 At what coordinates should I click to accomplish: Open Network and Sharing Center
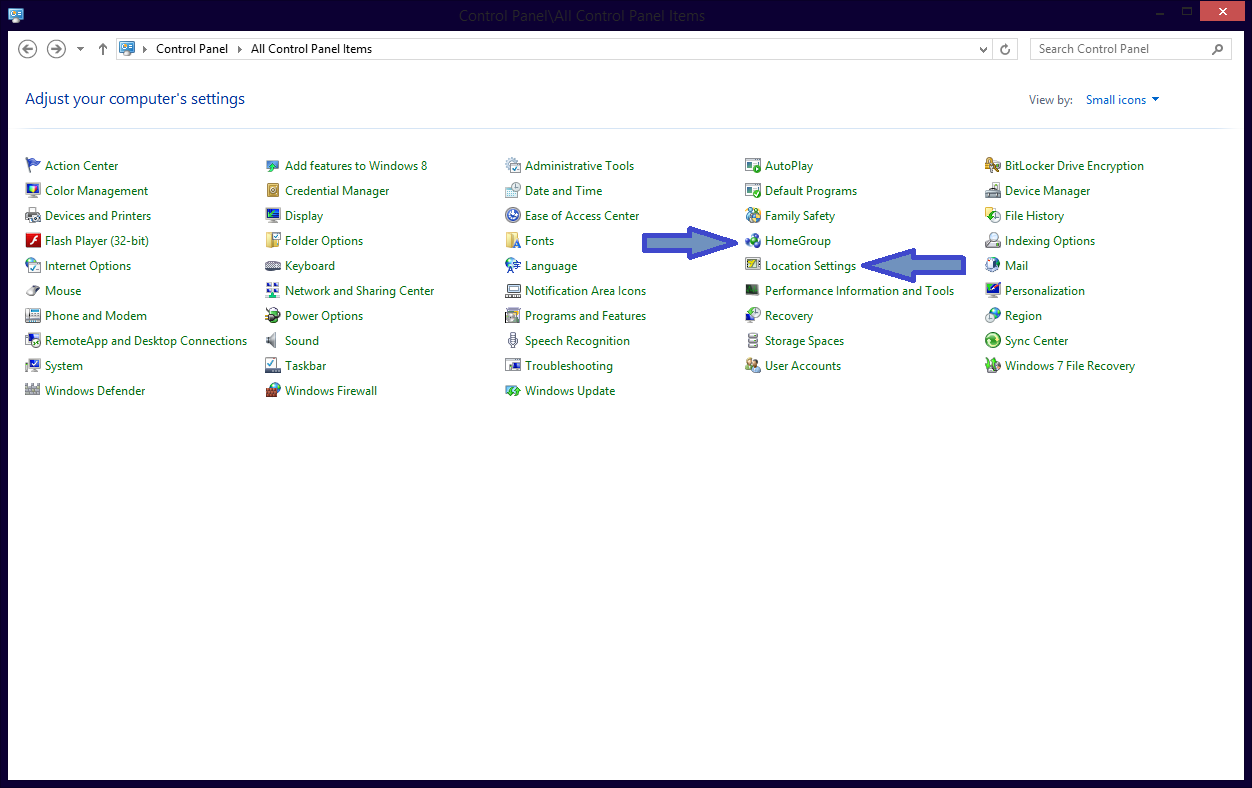pyautogui.click(x=359, y=291)
